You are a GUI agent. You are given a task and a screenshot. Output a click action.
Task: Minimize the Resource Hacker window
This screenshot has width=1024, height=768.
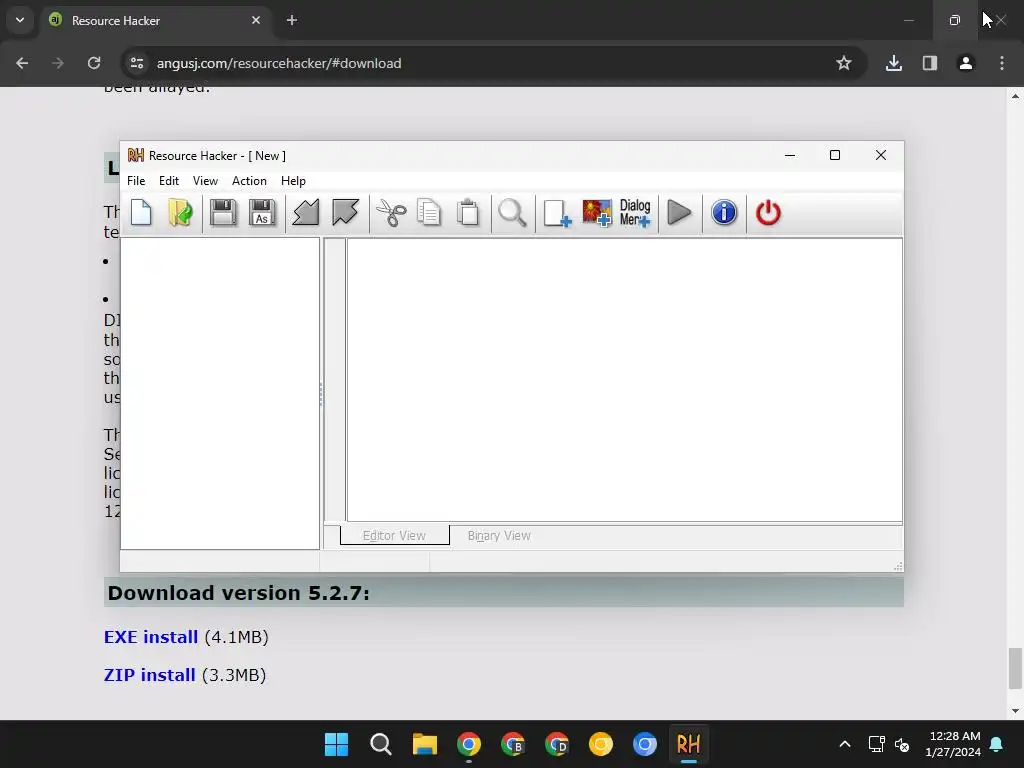tap(790, 155)
